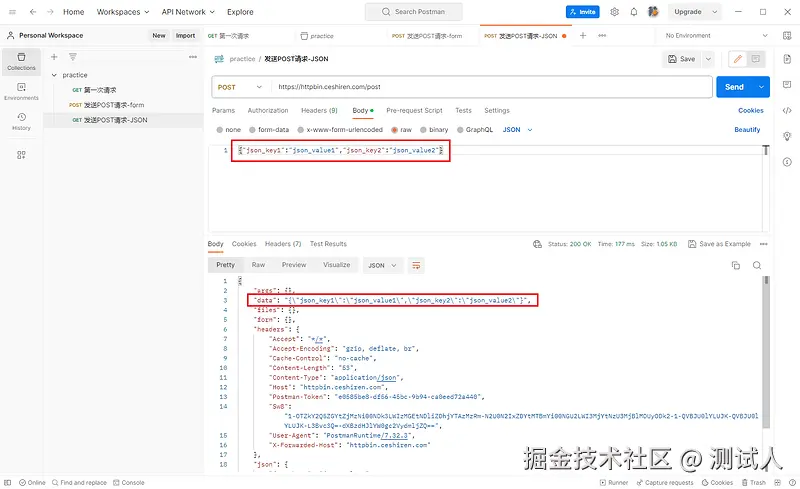Screen dimensions: 800x489
Task: Click the Search Postman box
Action: (x=414, y=12)
